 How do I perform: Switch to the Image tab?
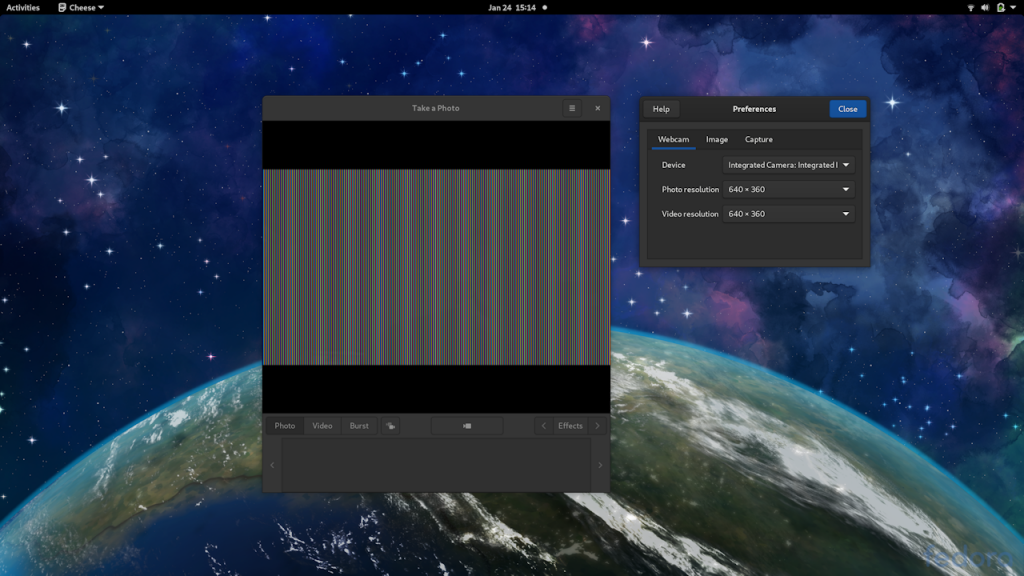tap(716, 139)
